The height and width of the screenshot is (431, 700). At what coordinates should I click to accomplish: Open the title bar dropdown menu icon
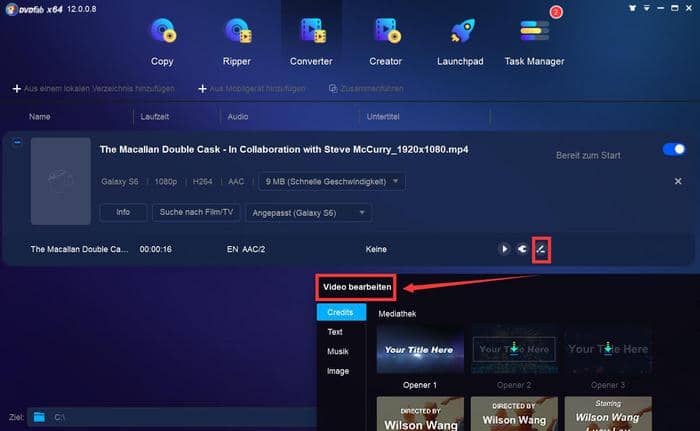pyautogui.click(x=646, y=8)
